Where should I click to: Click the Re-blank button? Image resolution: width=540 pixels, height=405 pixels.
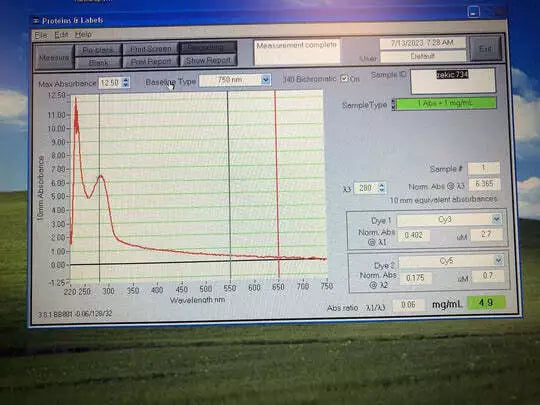(98, 50)
